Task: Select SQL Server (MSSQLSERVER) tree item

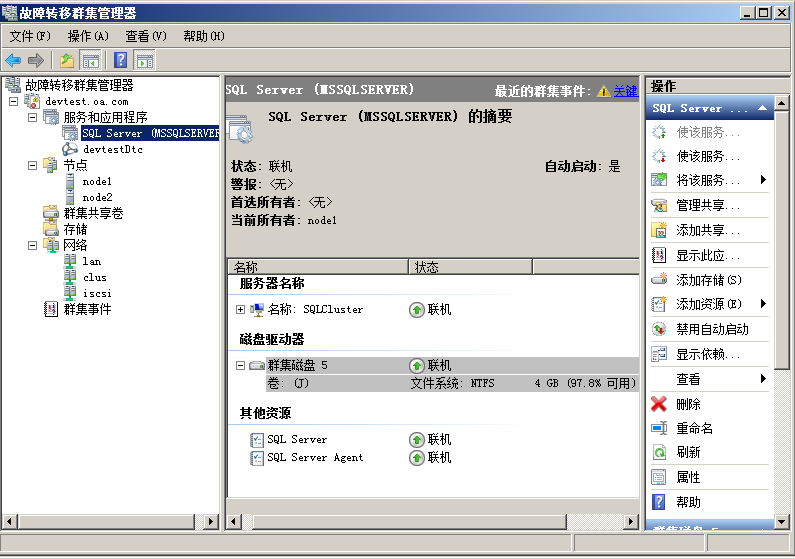Action: 150,133
